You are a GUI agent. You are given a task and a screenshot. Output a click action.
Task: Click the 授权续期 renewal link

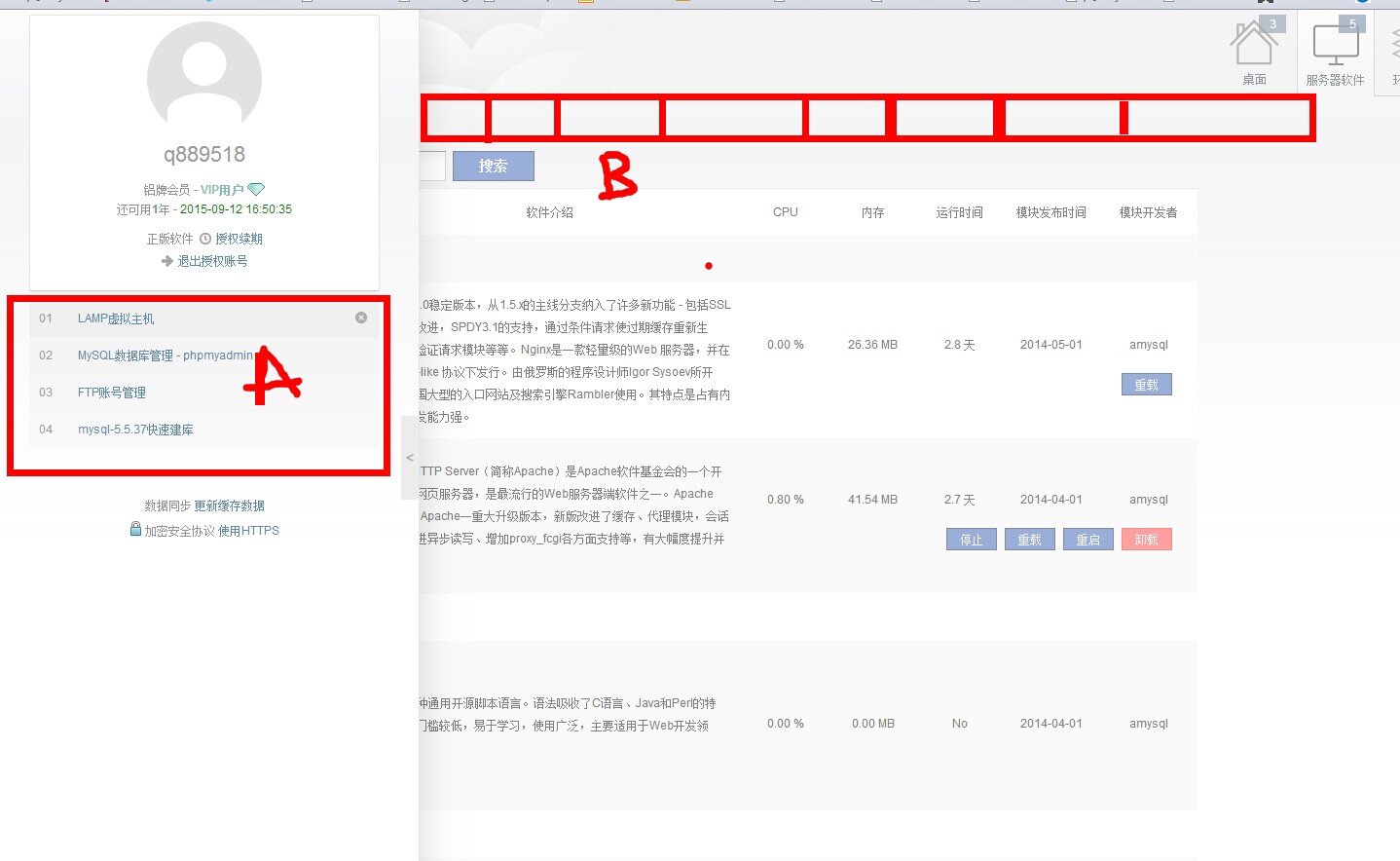click(239, 239)
